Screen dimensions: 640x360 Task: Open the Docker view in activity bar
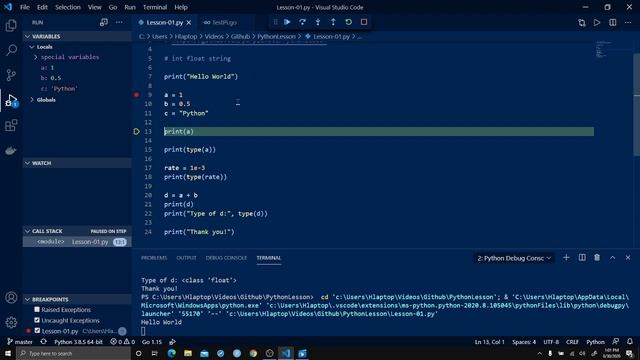tap(11, 150)
